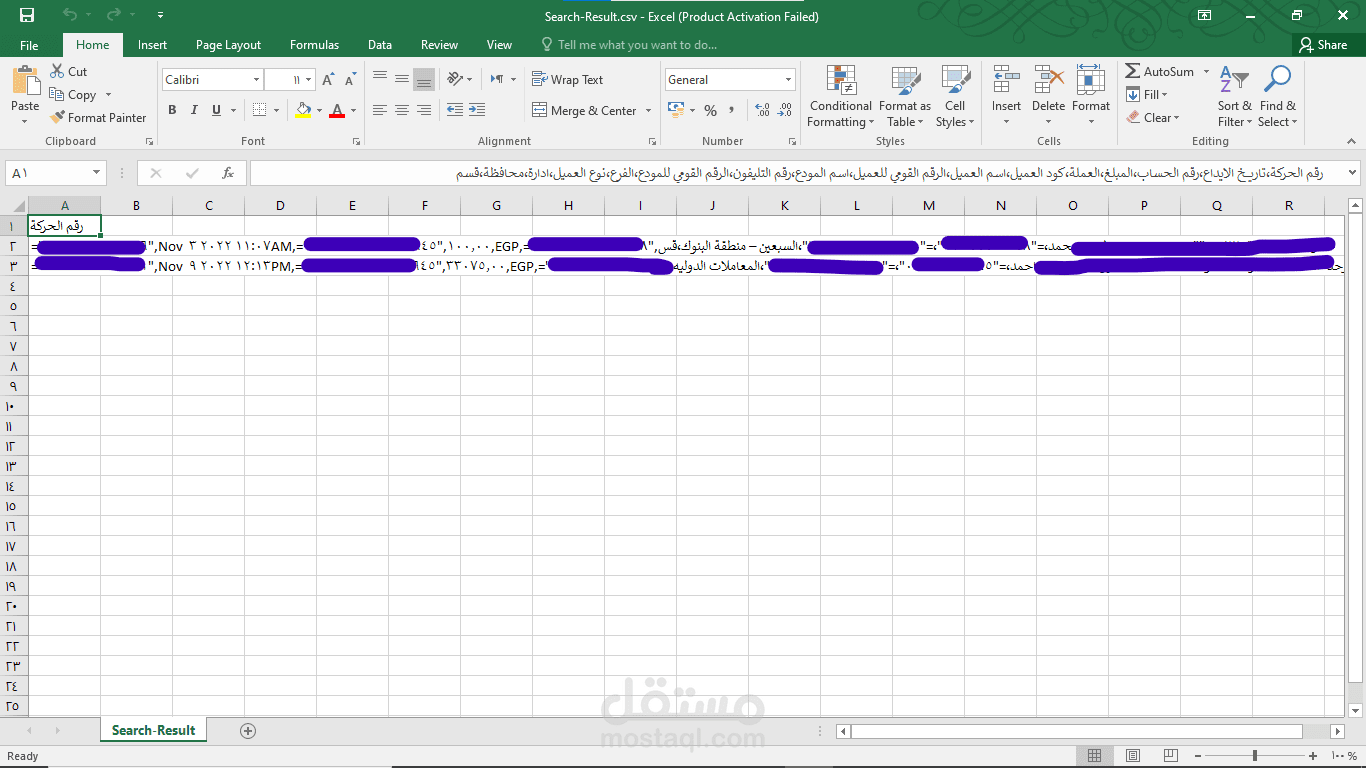1366x768 pixels.
Task: Open the File menu
Action: coord(29,45)
